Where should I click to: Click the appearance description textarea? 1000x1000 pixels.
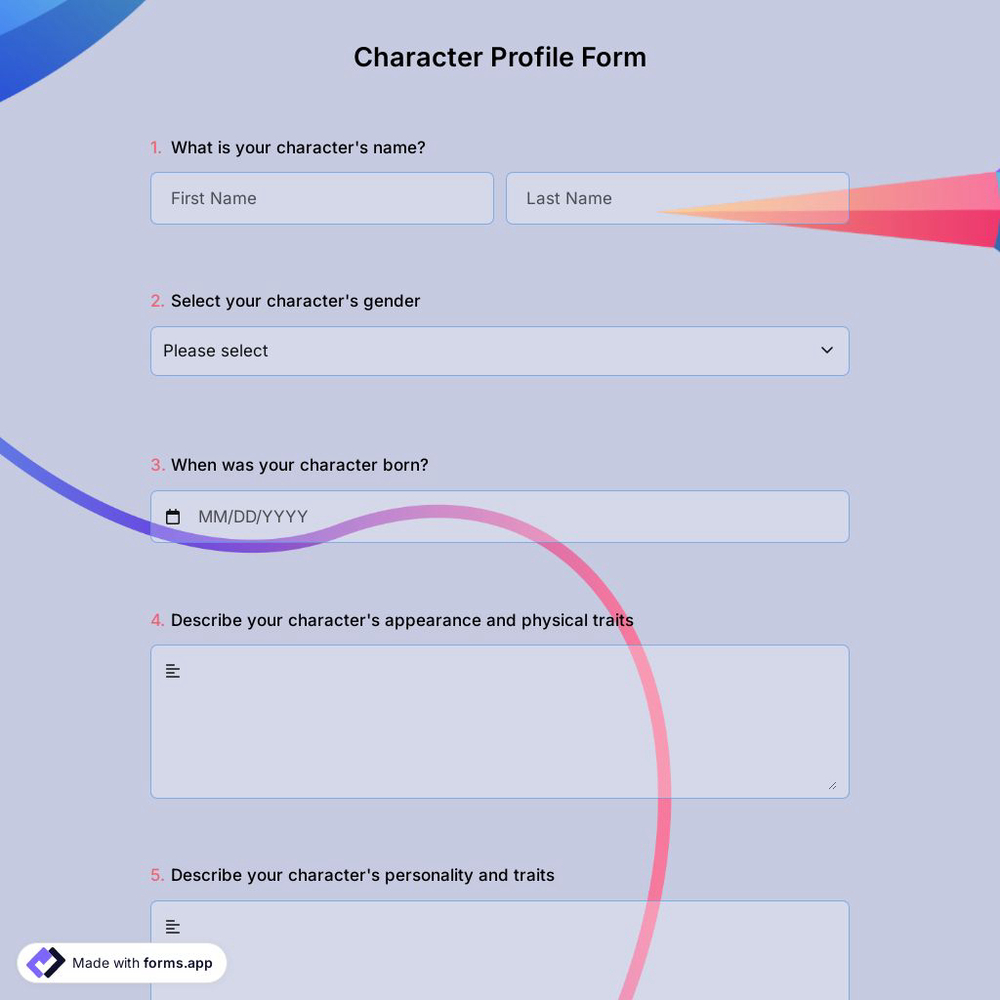click(x=500, y=720)
